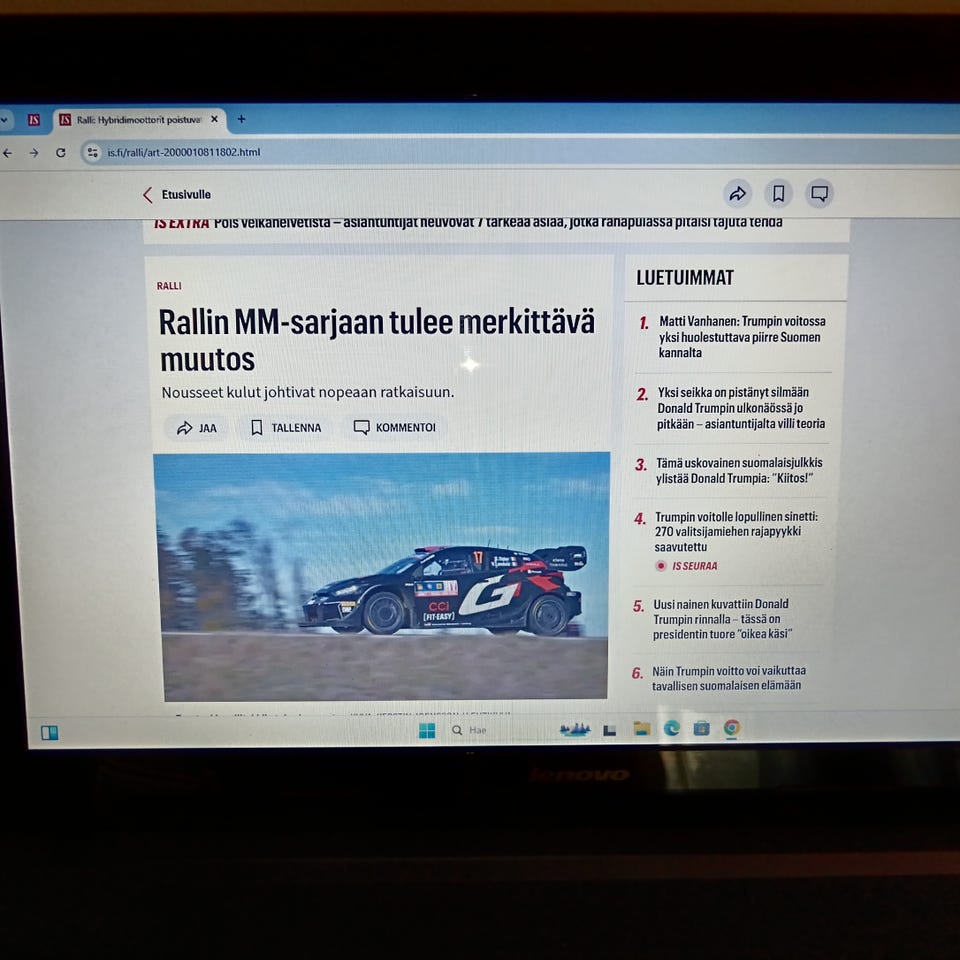Image resolution: width=960 pixels, height=960 pixels.
Task: Open the site information icon in the address bar
Action: [x=92, y=152]
